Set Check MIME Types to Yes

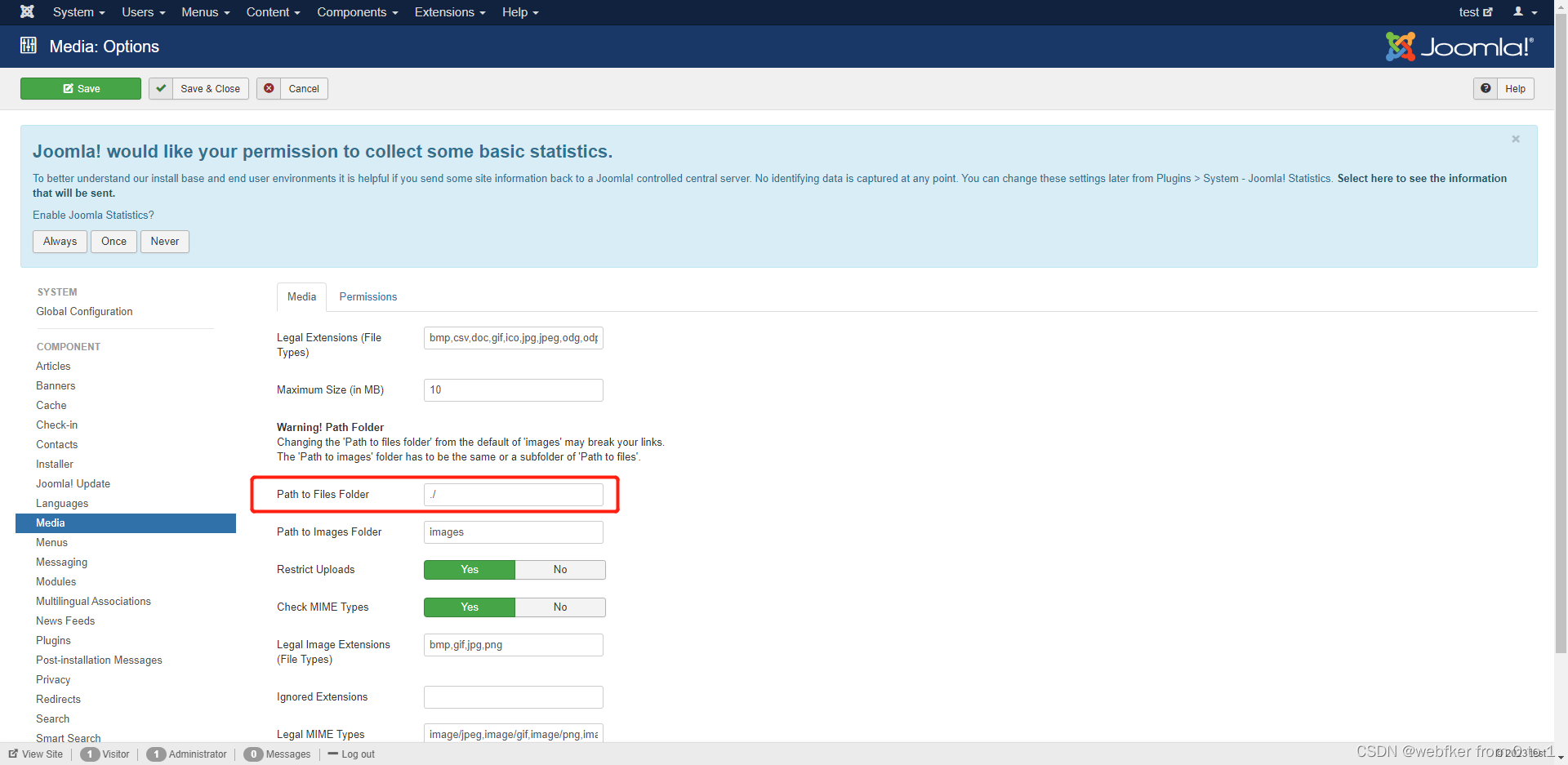coord(470,607)
